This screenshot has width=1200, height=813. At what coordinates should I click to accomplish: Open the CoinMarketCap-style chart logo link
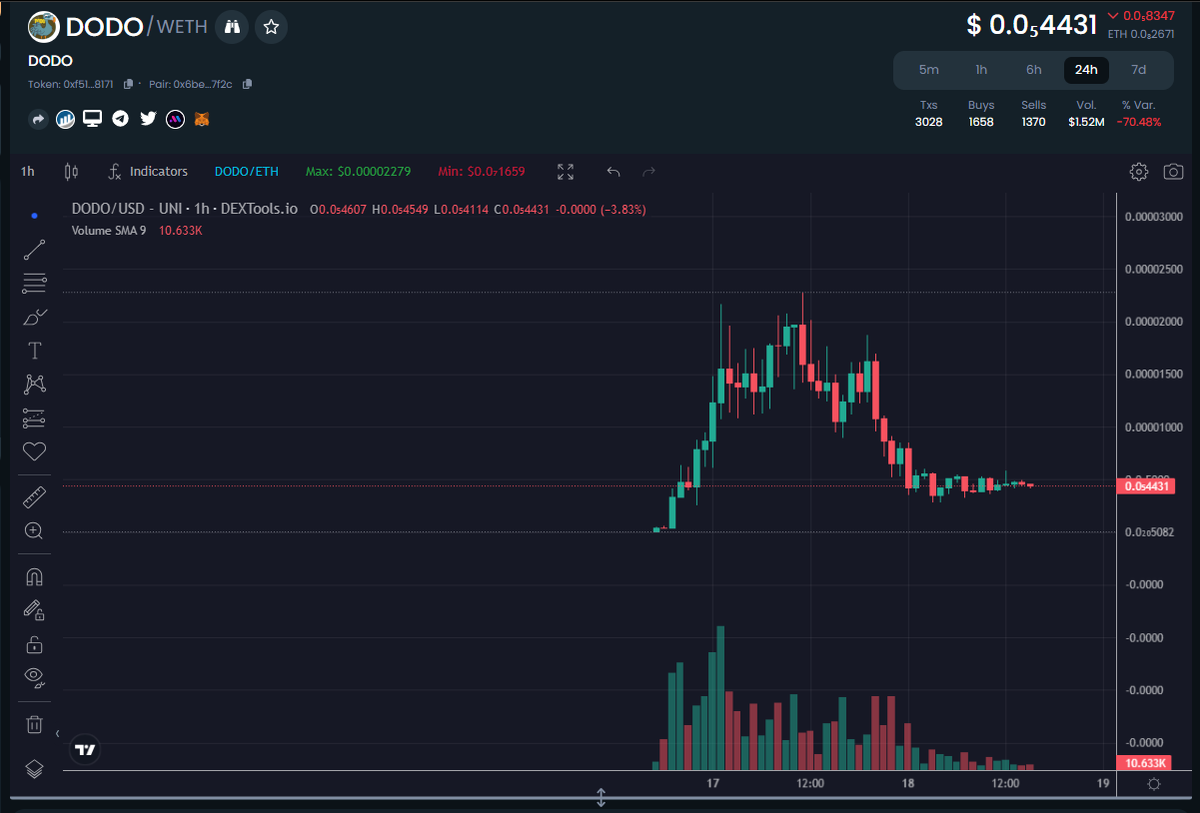[66, 119]
